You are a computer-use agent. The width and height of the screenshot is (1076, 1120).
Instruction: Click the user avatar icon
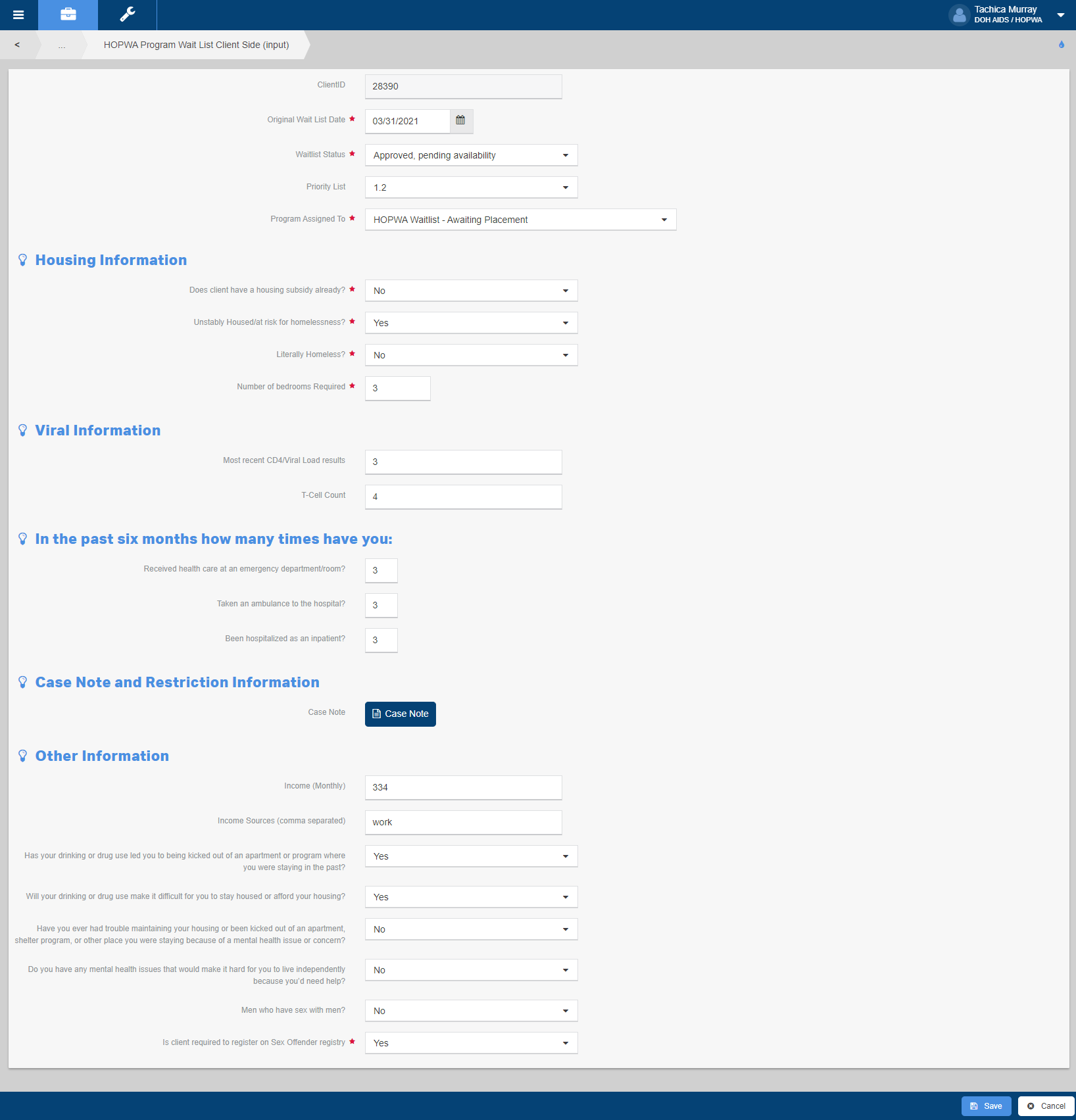point(959,14)
